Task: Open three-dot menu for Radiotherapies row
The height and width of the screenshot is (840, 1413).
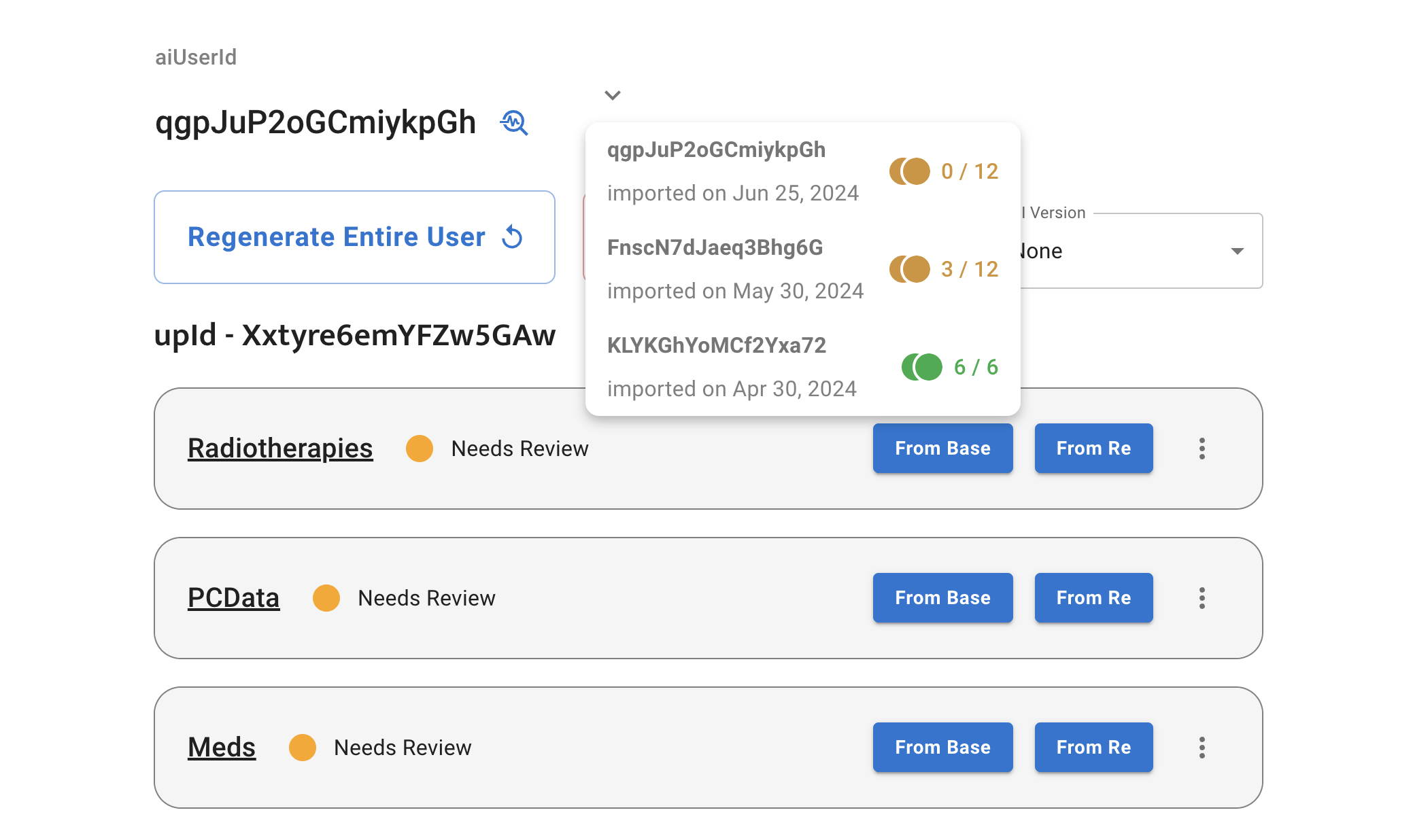Action: pyautogui.click(x=1202, y=449)
